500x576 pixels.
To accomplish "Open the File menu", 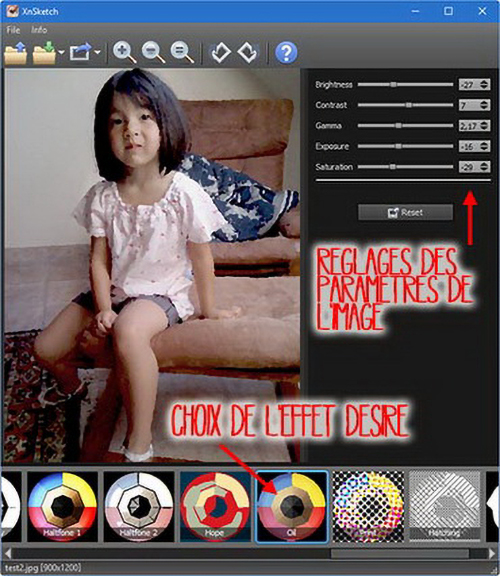I will pyautogui.click(x=13, y=30).
